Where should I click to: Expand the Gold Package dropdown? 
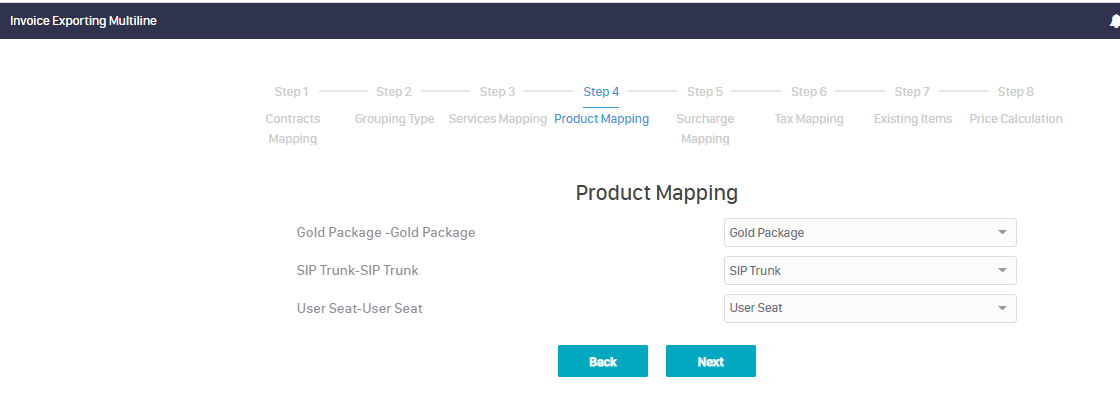(x=869, y=233)
